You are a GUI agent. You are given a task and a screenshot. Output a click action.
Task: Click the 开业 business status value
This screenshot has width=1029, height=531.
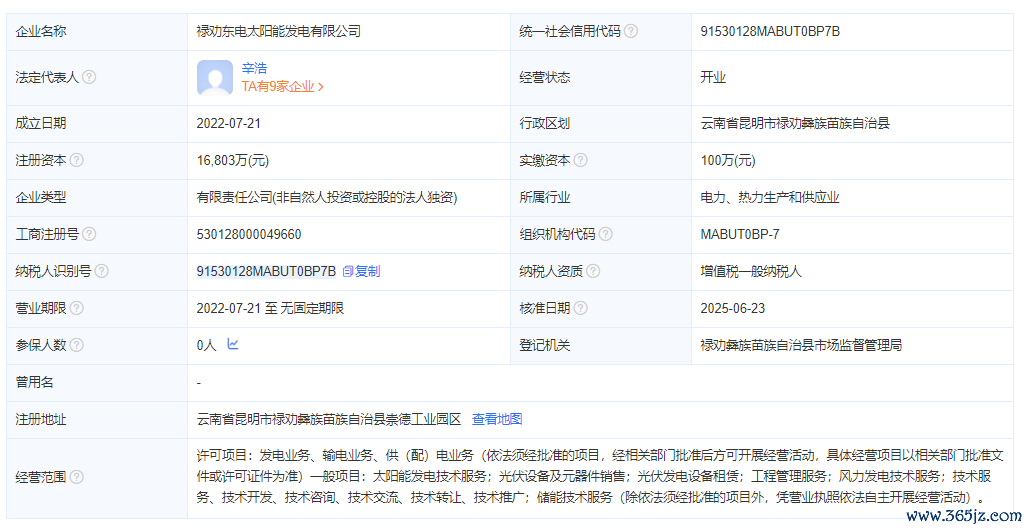[x=713, y=77]
